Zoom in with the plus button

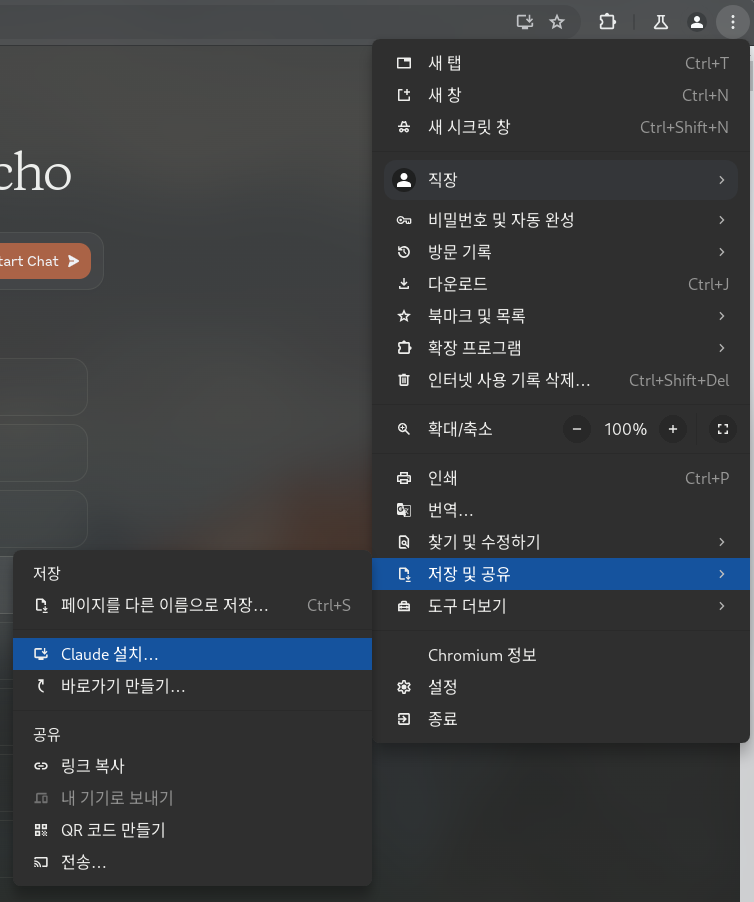(673, 429)
